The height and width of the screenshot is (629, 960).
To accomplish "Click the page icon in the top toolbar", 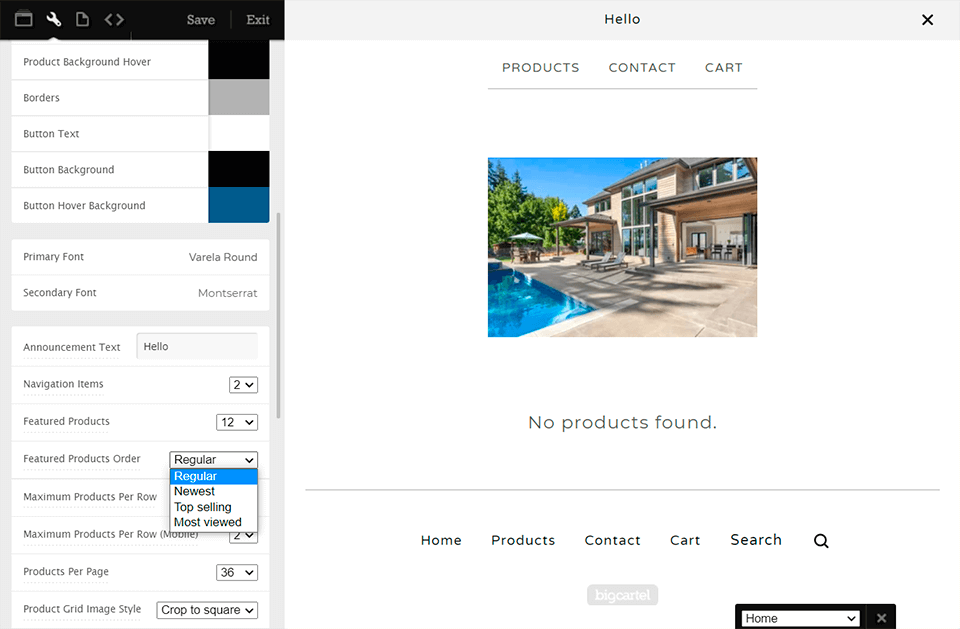I will pos(82,18).
